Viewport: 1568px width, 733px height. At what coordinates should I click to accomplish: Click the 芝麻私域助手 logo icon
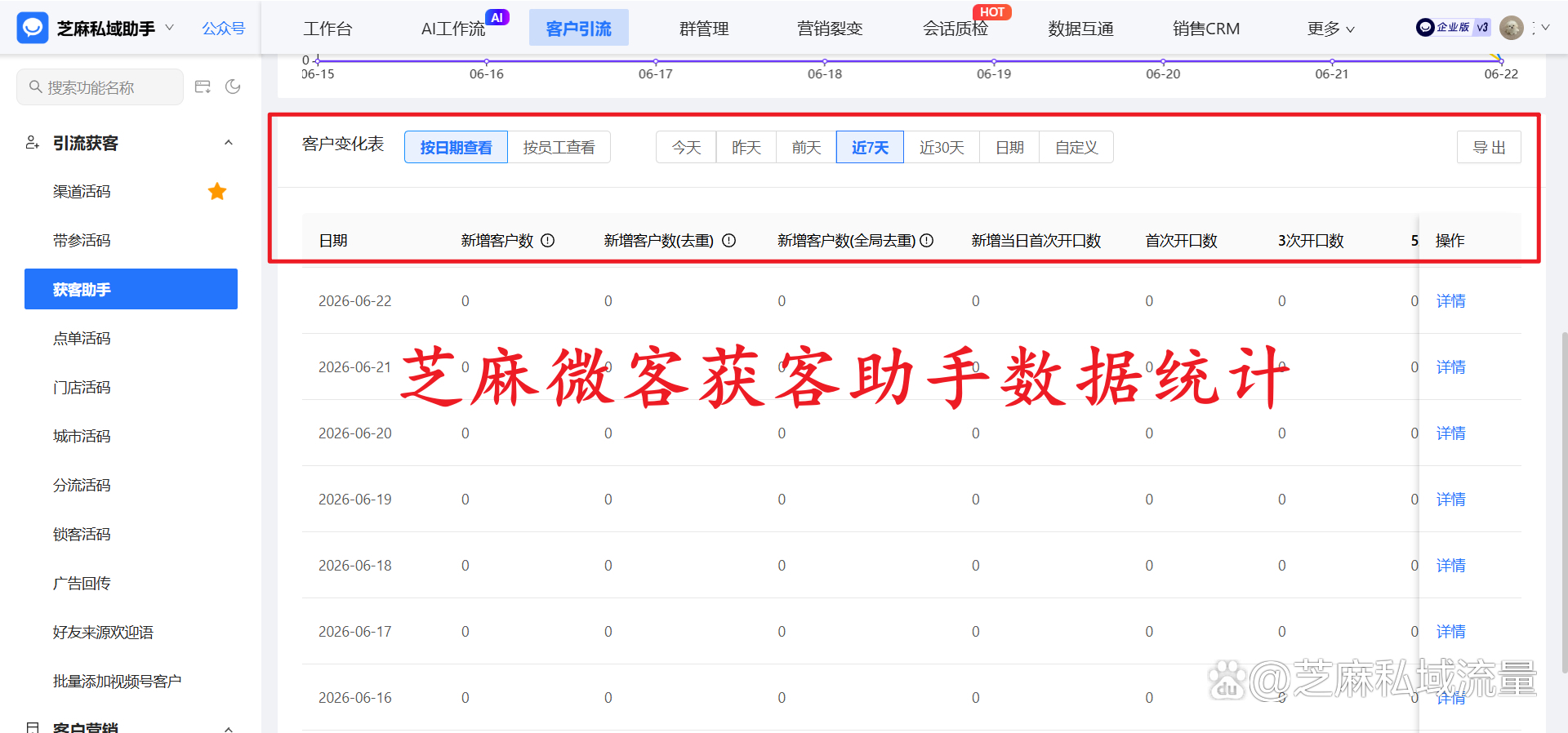33,28
